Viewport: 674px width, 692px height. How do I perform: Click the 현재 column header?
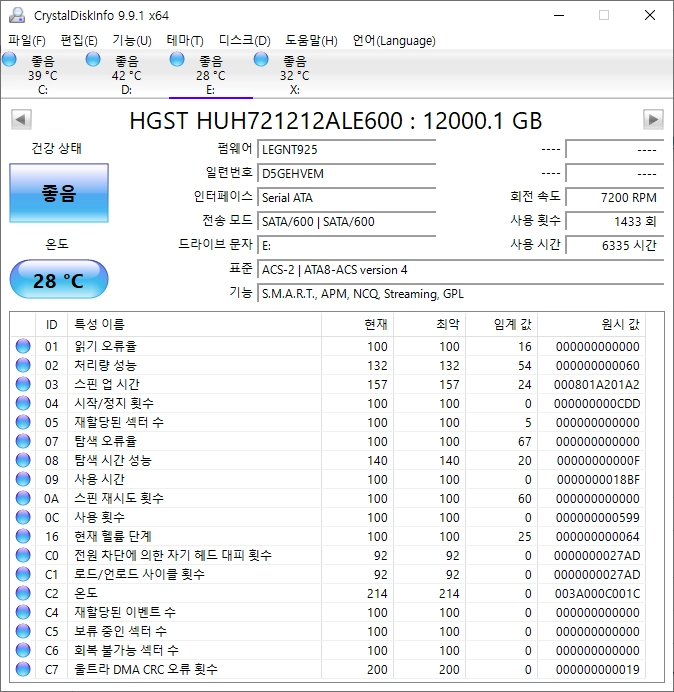point(358,325)
